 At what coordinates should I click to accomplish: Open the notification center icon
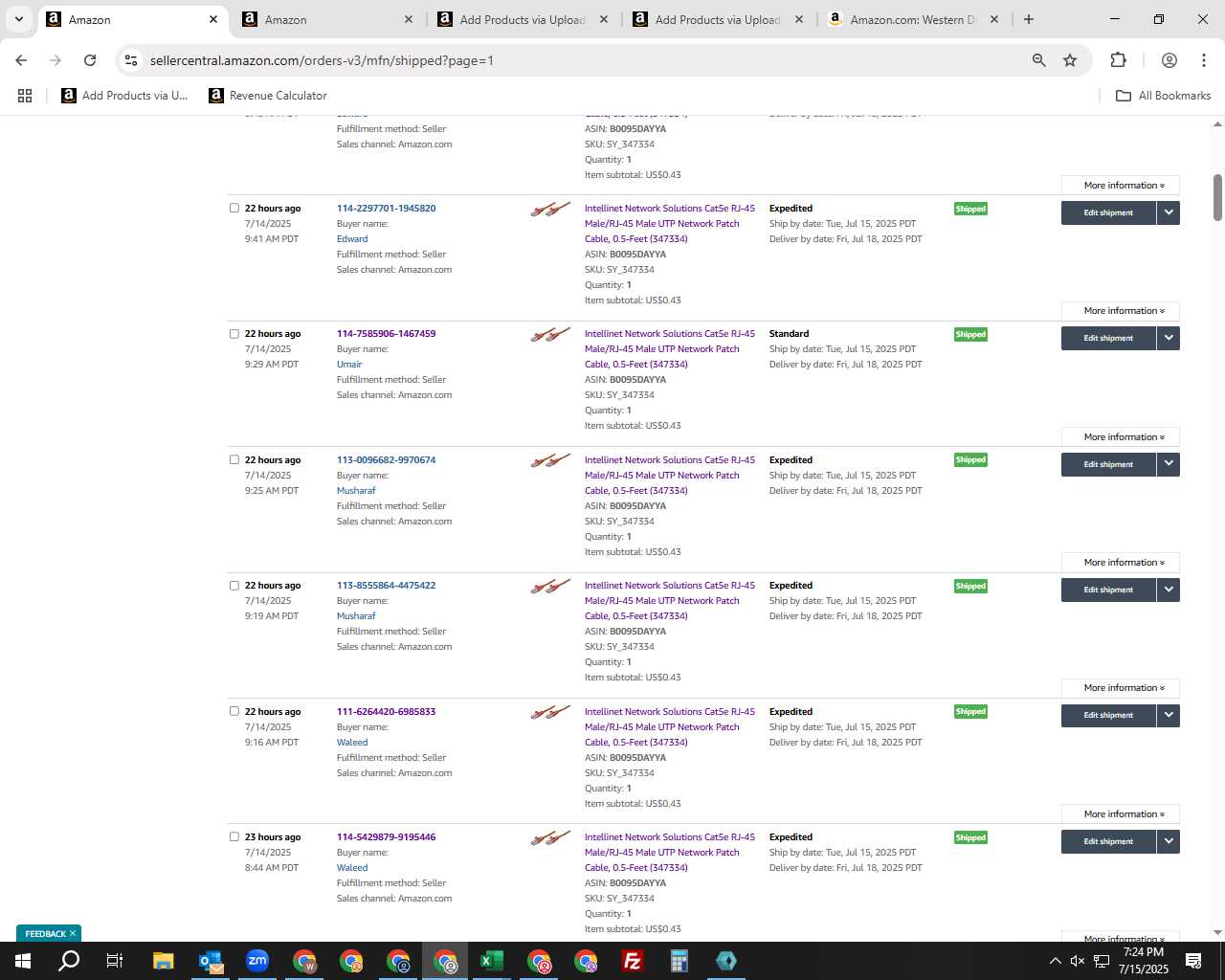pyautogui.click(x=1193, y=961)
